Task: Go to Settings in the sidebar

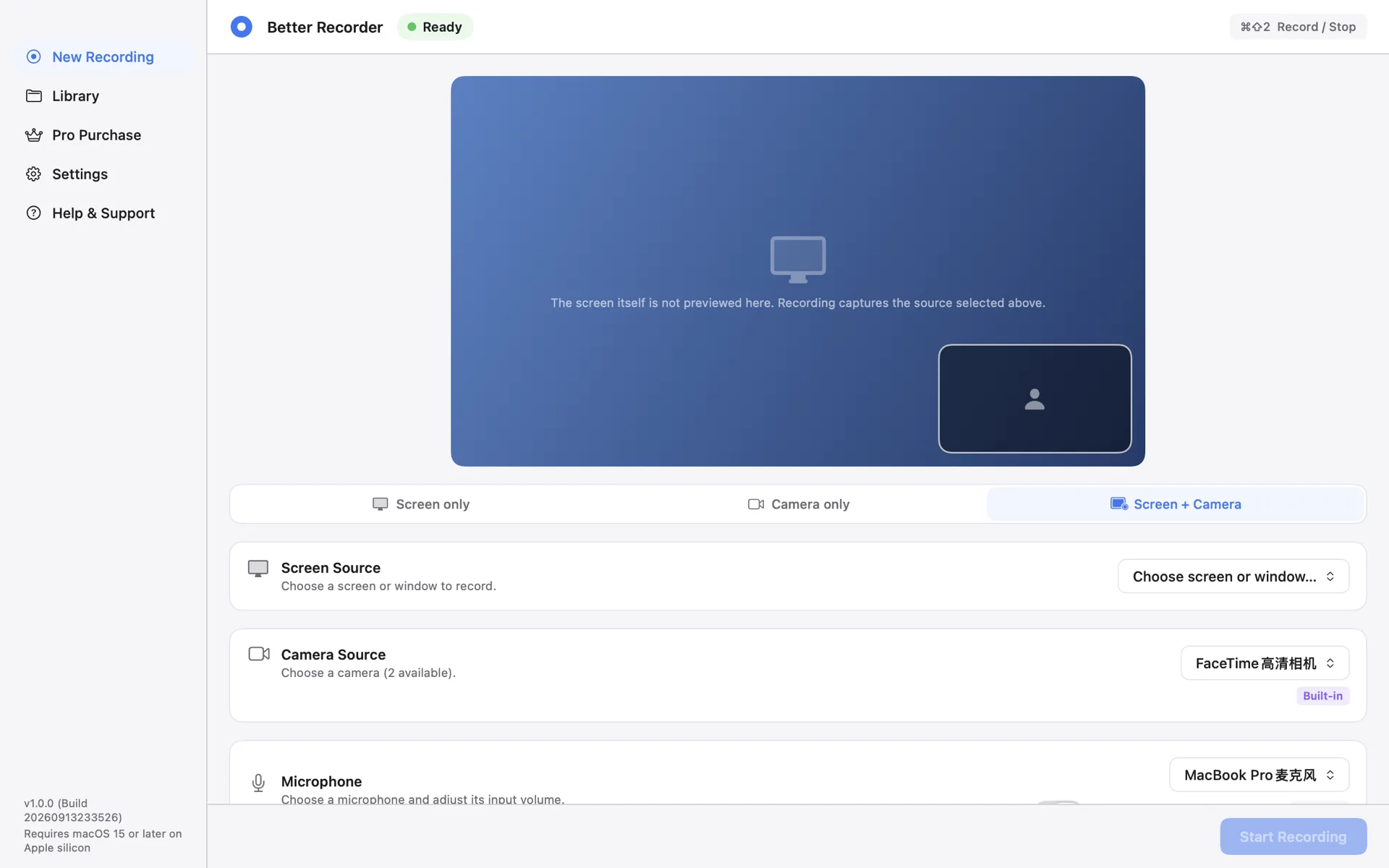Action: (x=103, y=174)
